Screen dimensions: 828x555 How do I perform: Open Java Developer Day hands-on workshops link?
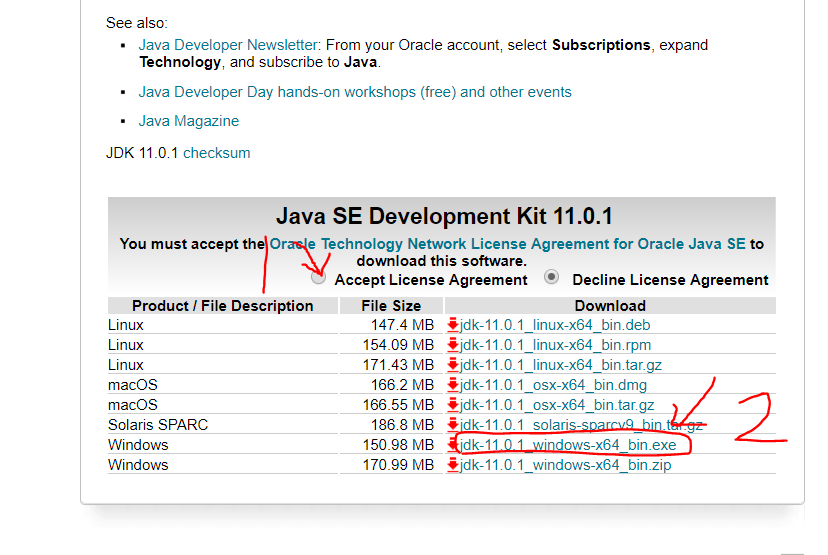tap(355, 92)
